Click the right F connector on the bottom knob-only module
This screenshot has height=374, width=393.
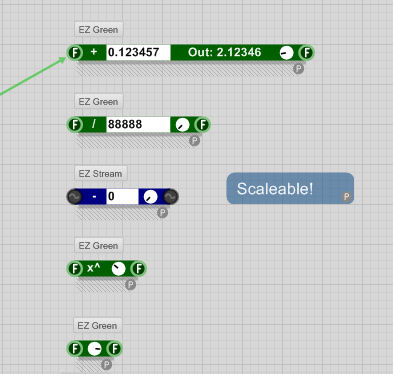click(x=115, y=349)
